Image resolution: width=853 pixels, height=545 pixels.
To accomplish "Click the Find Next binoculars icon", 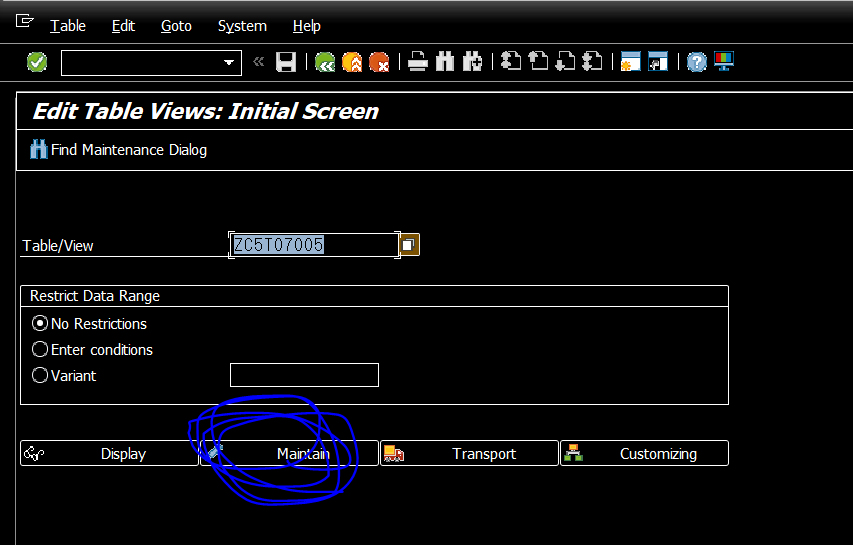I will point(472,61).
